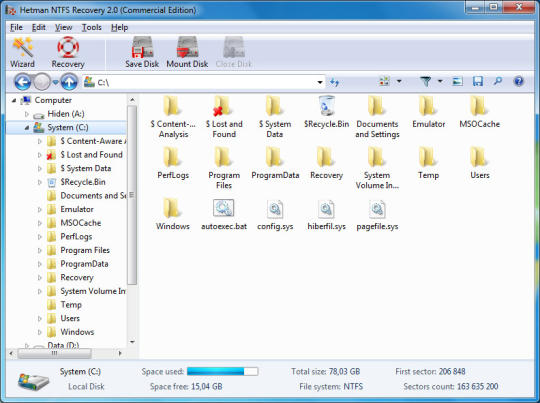540x403 pixels.
Task: Expand the Users tree node
Action: pyautogui.click(x=40, y=319)
